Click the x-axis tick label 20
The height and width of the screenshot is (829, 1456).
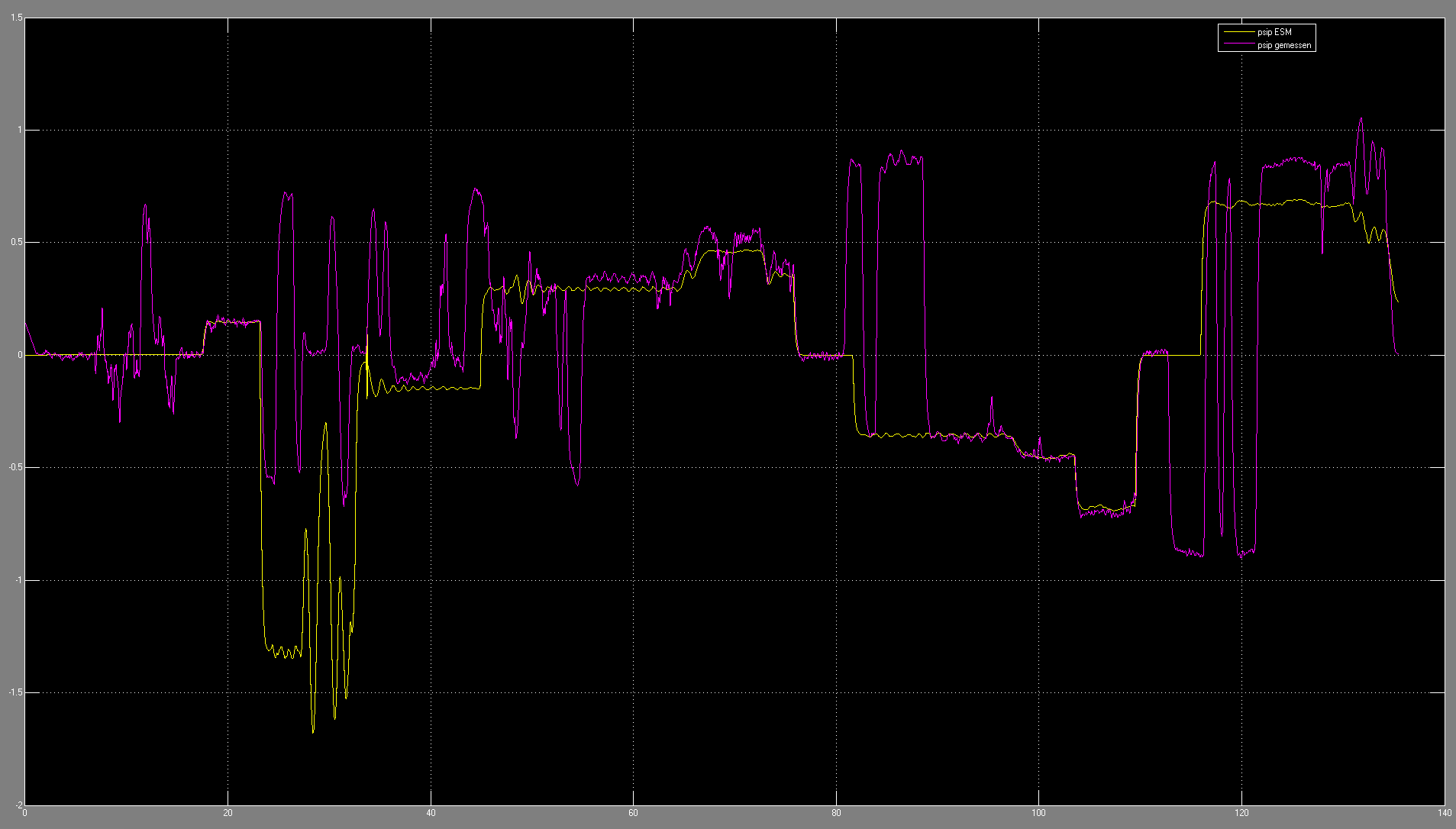(228, 813)
